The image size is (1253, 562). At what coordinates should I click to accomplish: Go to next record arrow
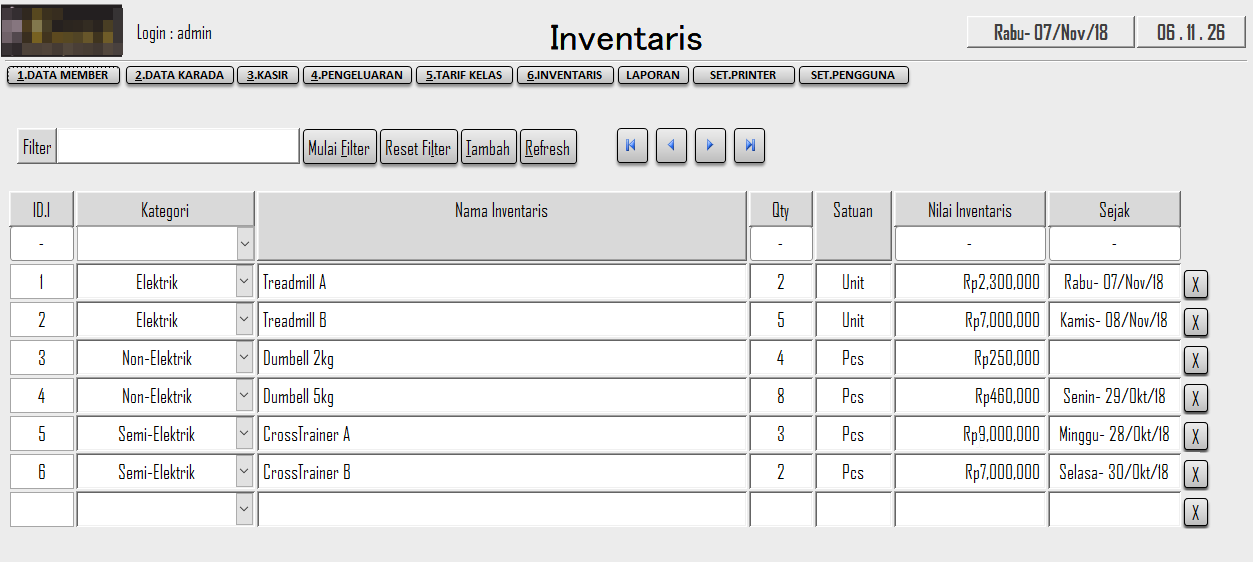710,146
